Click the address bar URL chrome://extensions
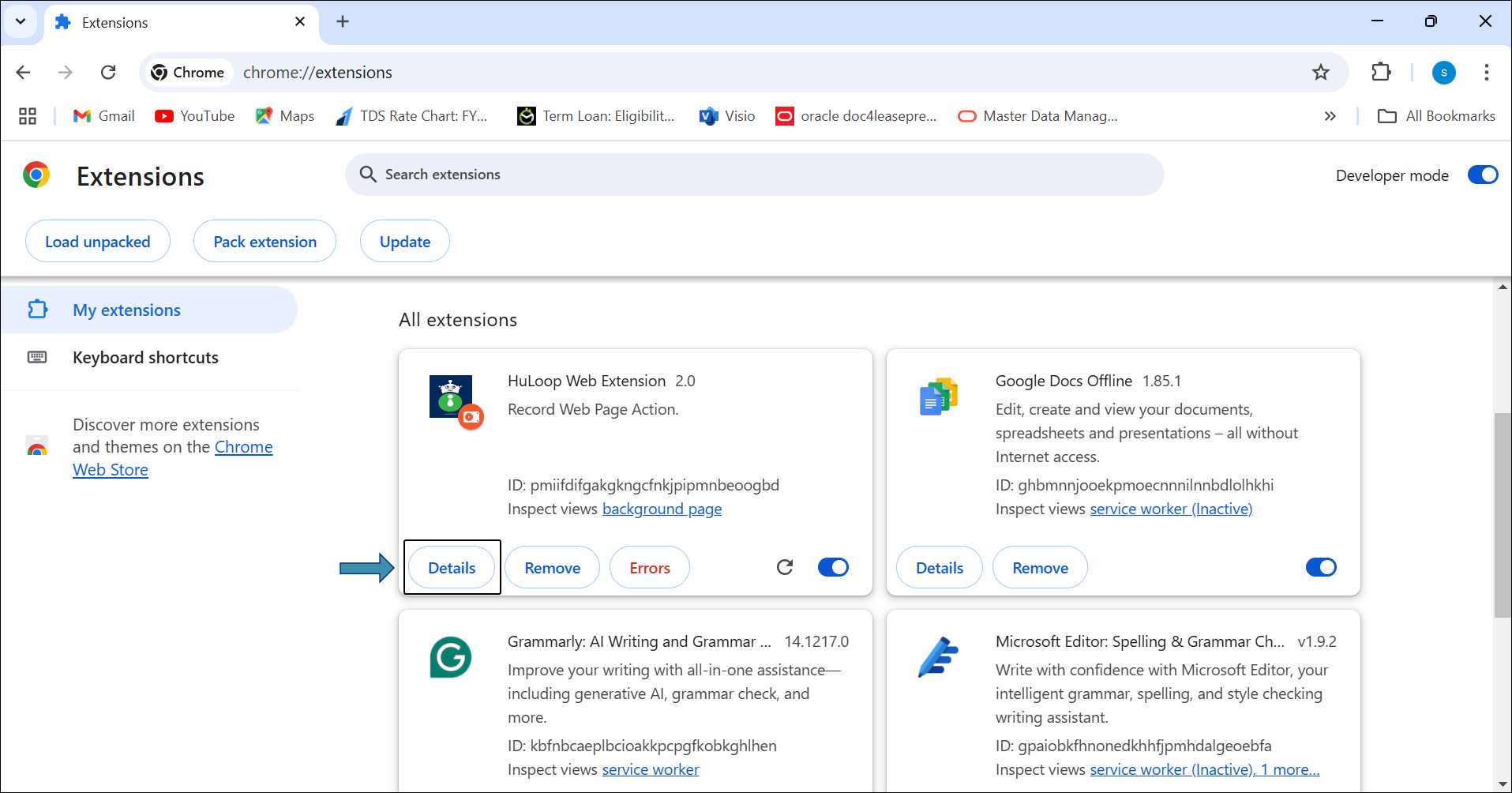This screenshot has width=1512, height=793. point(317,73)
